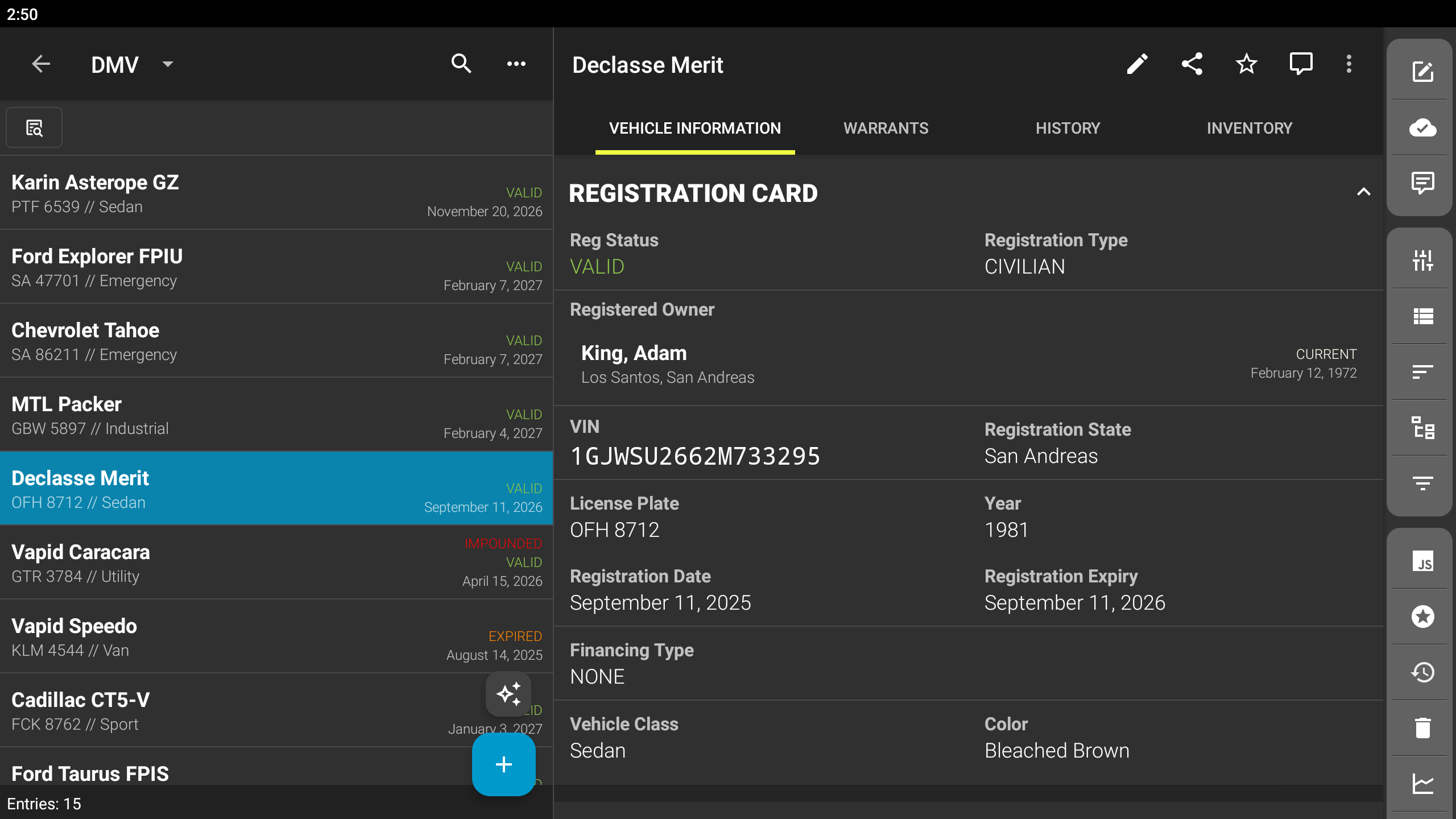
Task: Search the DMV library
Action: point(461,64)
